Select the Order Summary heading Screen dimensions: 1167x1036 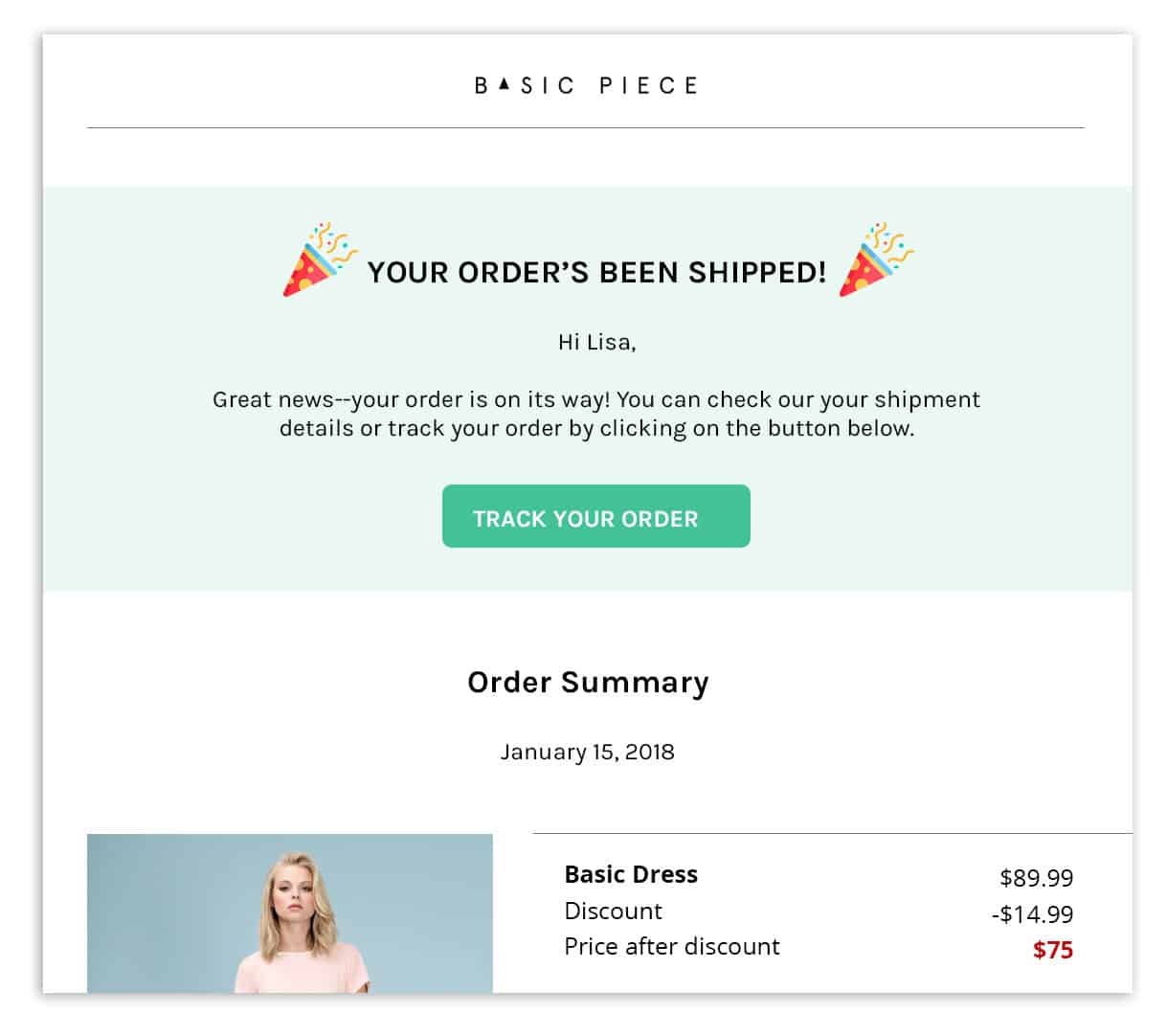[588, 683]
